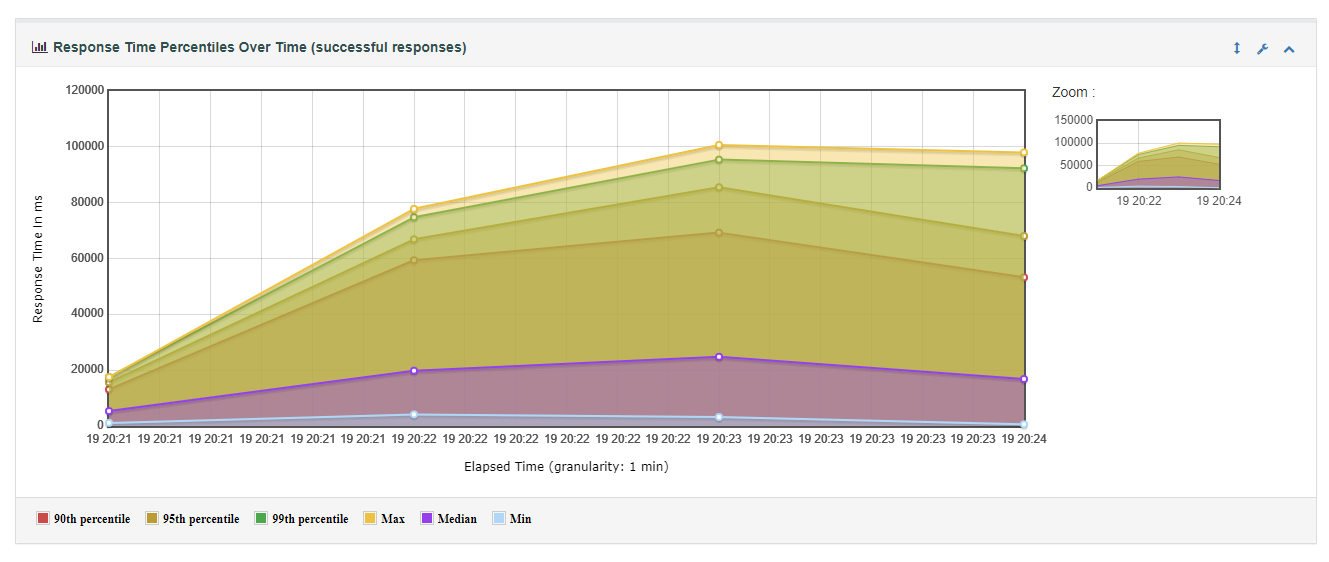Screen dimensions: 1329x562
Task: Click the Median data point at 20:22
Action: (414, 371)
